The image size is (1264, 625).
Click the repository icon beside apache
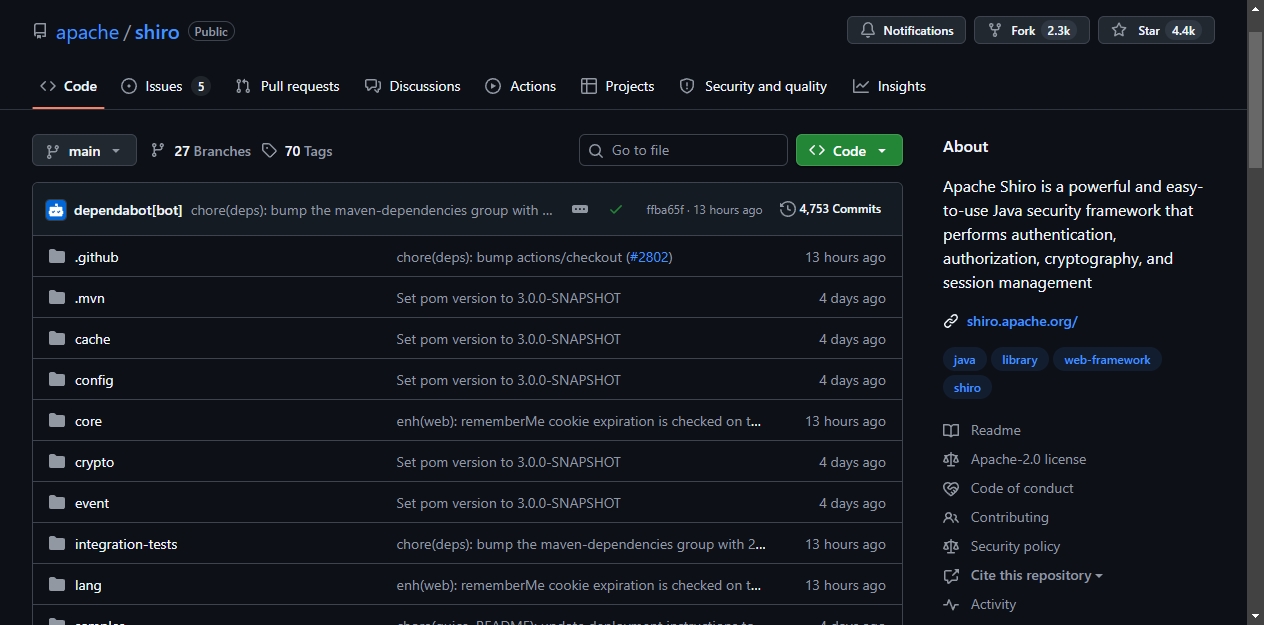(x=40, y=32)
